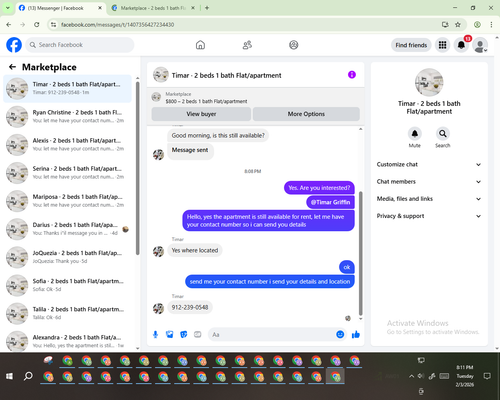Expand the Privacy & support section
This screenshot has width=500, height=400.
pos(429,216)
